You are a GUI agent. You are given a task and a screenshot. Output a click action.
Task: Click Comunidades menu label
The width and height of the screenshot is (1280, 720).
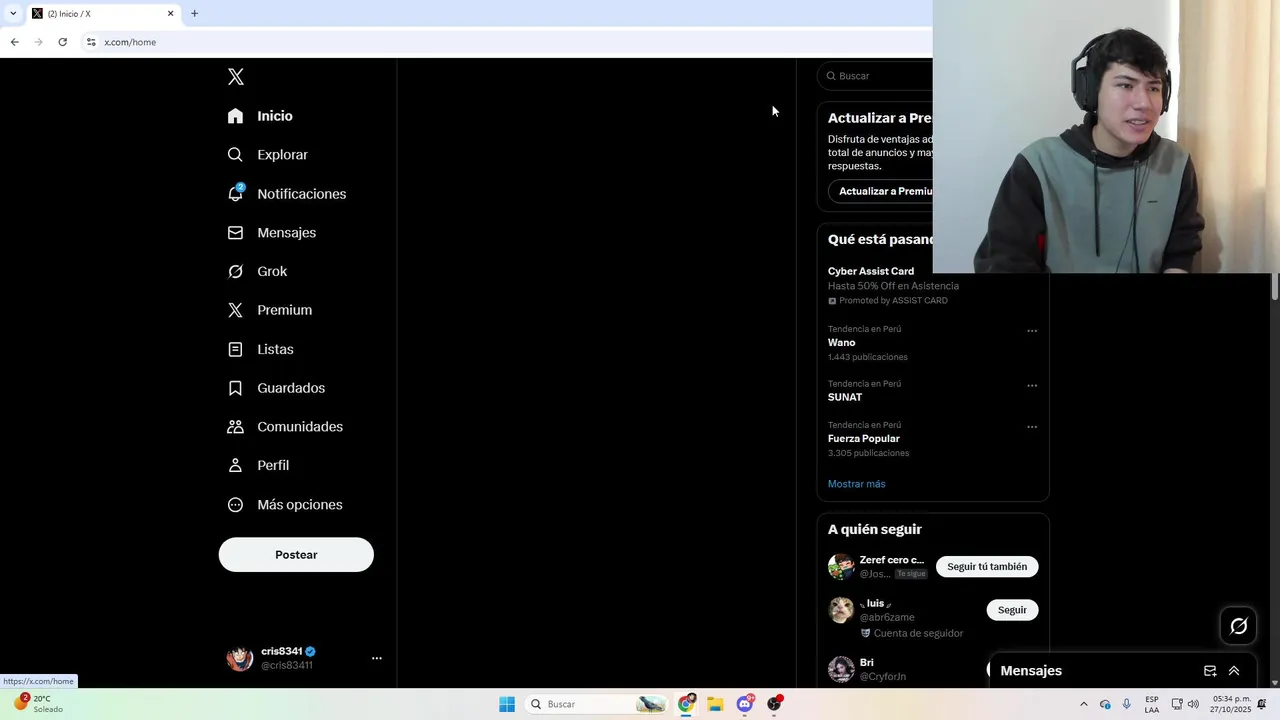click(x=300, y=427)
